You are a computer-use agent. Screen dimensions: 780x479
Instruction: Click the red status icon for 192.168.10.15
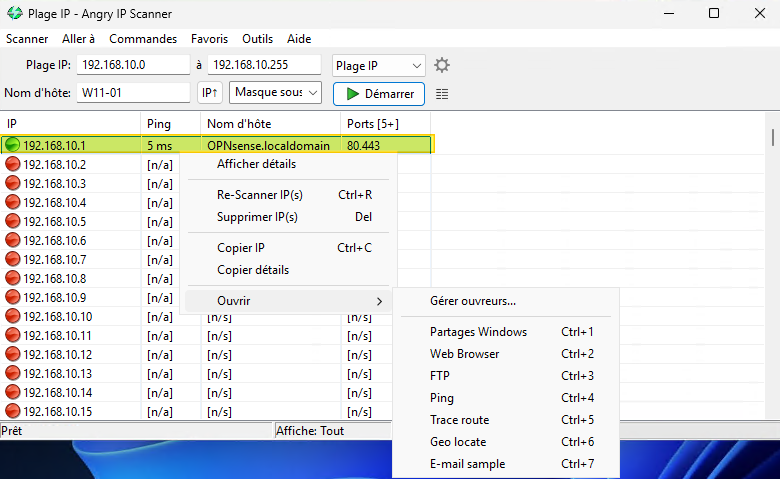[13, 411]
